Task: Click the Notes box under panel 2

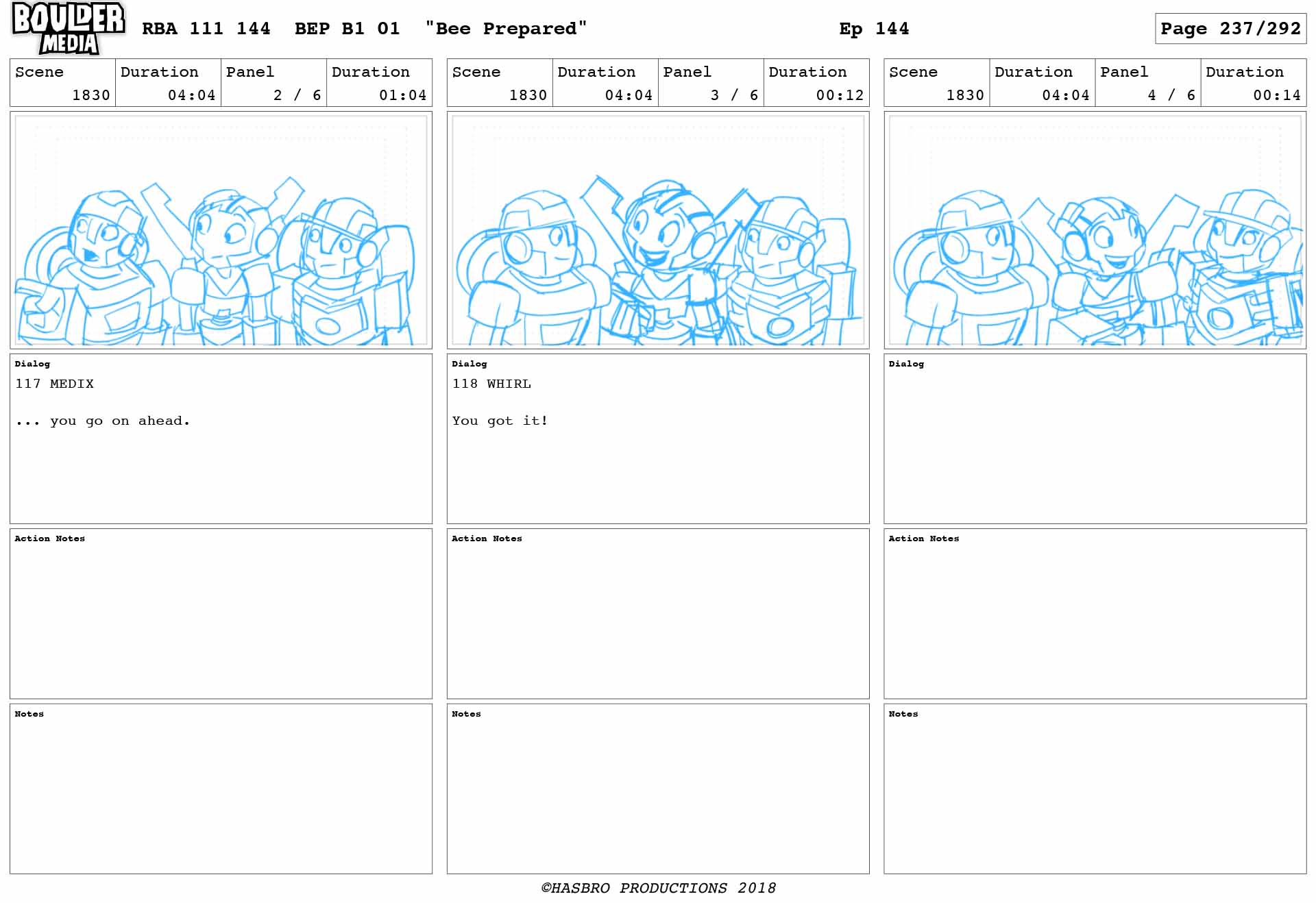Action: click(x=221, y=789)
